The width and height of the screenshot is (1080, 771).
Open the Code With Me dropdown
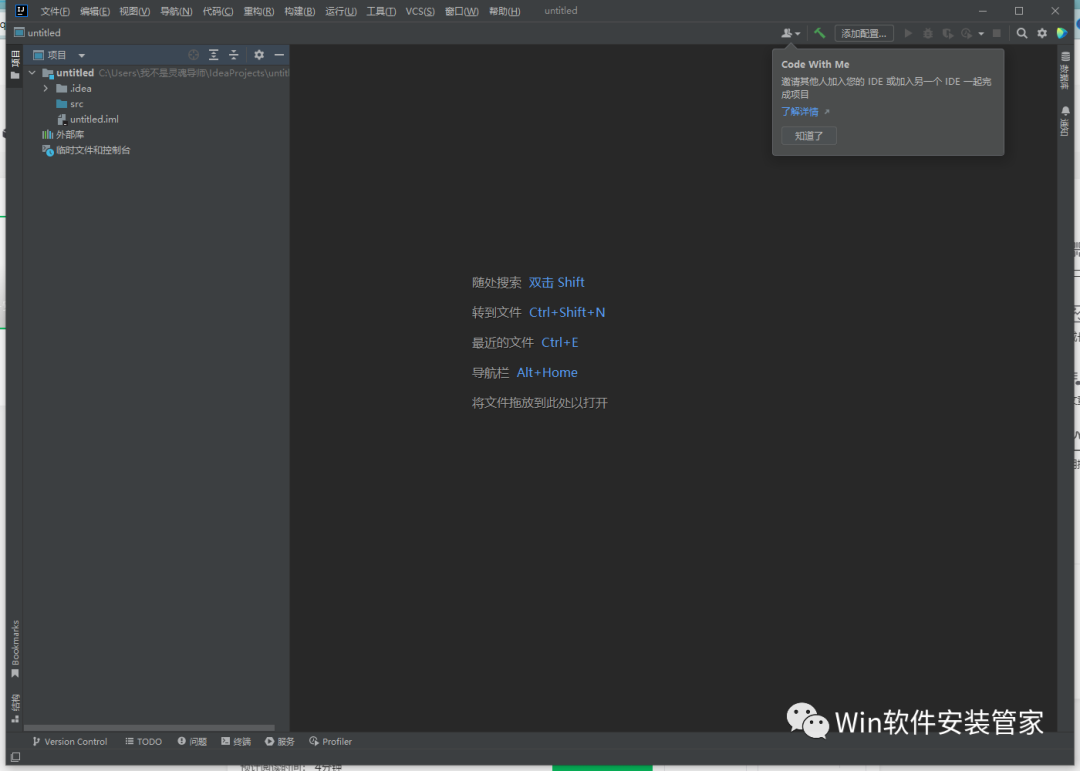pos(791,33)
